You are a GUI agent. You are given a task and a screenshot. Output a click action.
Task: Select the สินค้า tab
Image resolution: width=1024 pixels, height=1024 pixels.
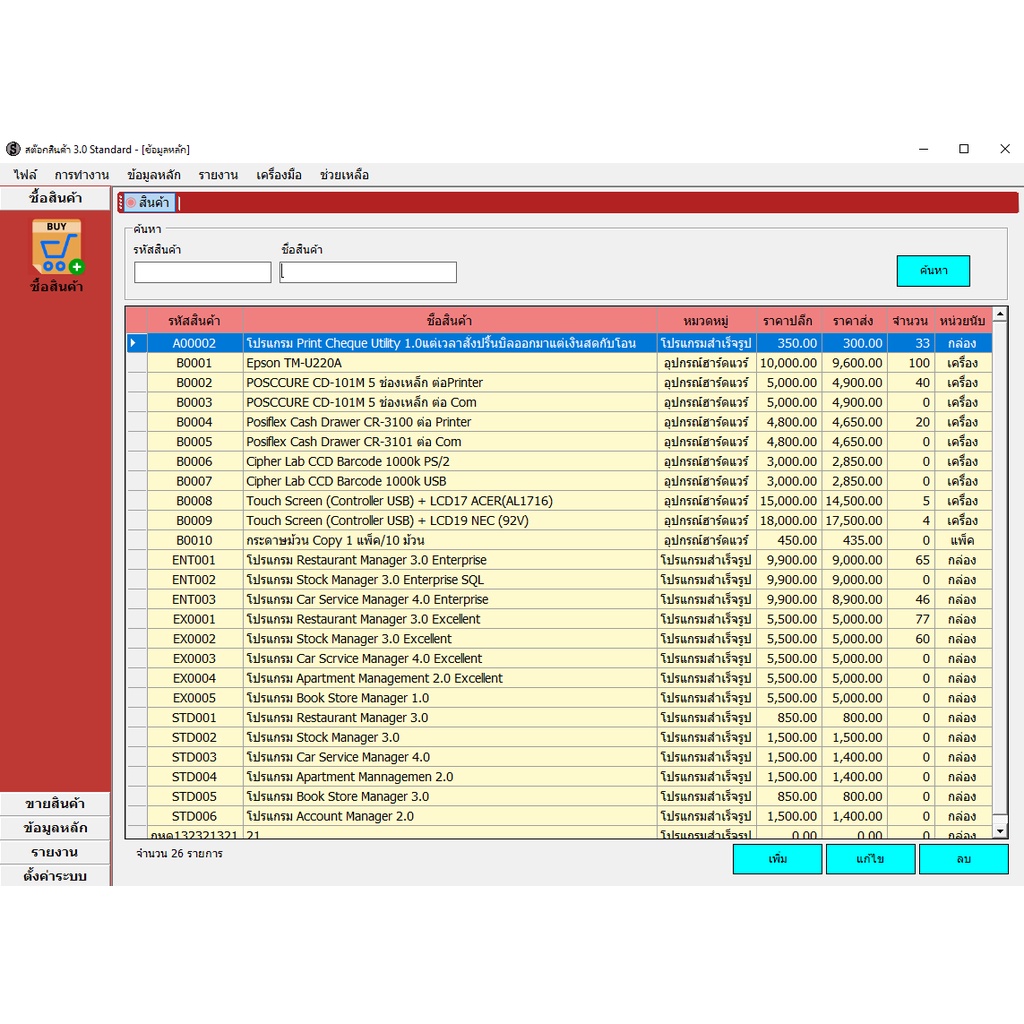pyautogui.click(x=150, y=202)
